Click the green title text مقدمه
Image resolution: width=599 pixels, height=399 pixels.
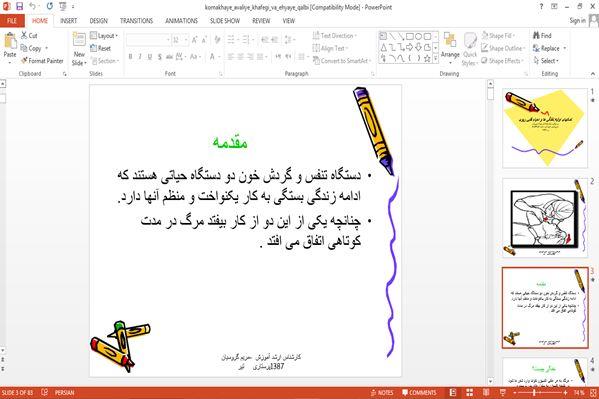(x=230, y=142)
